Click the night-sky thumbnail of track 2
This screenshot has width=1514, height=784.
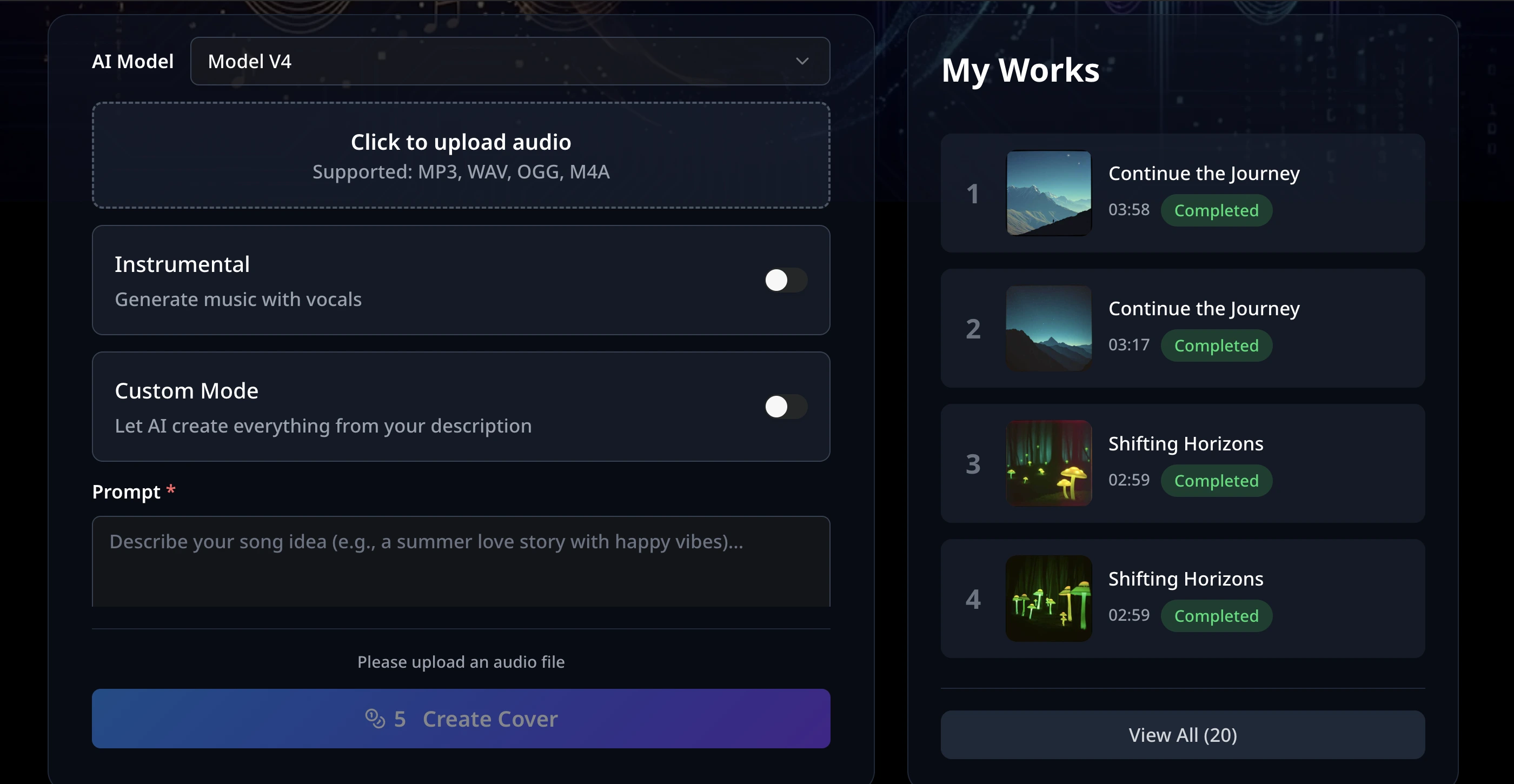click(1048, 329)
